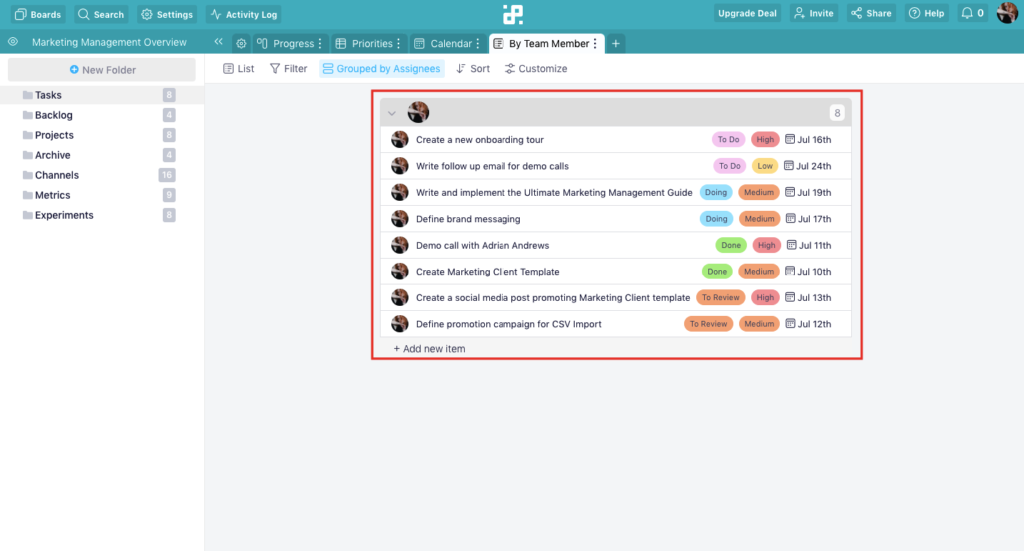
Task: Collapse sidebar with double chevron icon
Action: pyautogui.click(x=218, y=43)
